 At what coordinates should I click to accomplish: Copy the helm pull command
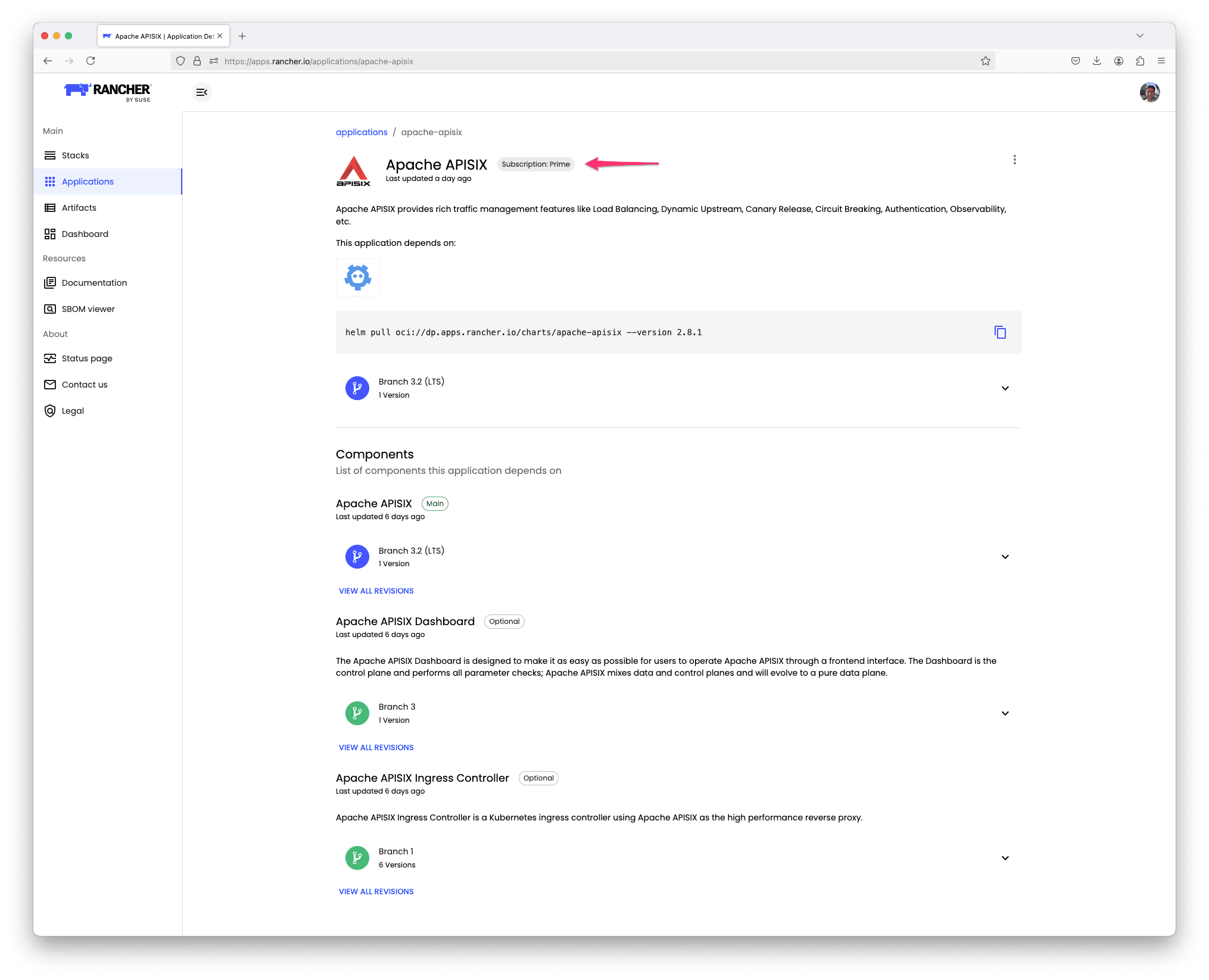coord(1000,332)
